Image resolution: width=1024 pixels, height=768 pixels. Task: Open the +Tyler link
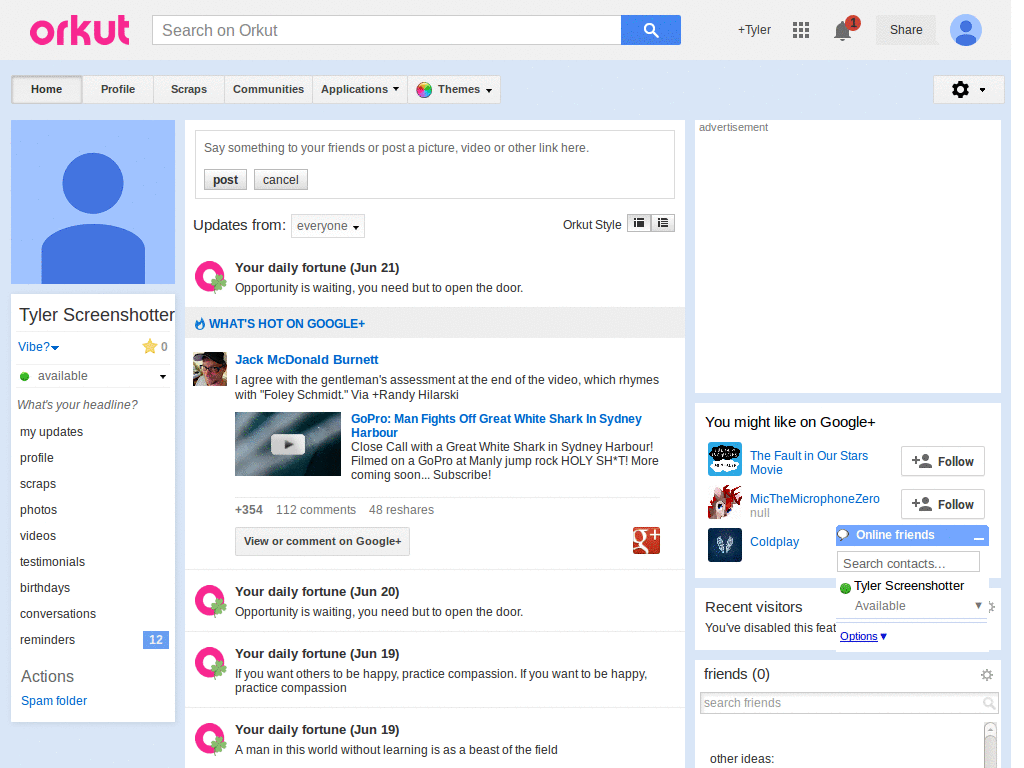pos(754,30)
